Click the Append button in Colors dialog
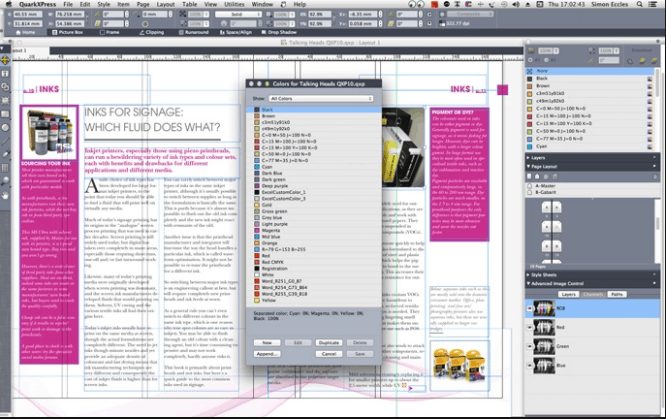Viewport: 666px width, 419px height. point(267,354)
